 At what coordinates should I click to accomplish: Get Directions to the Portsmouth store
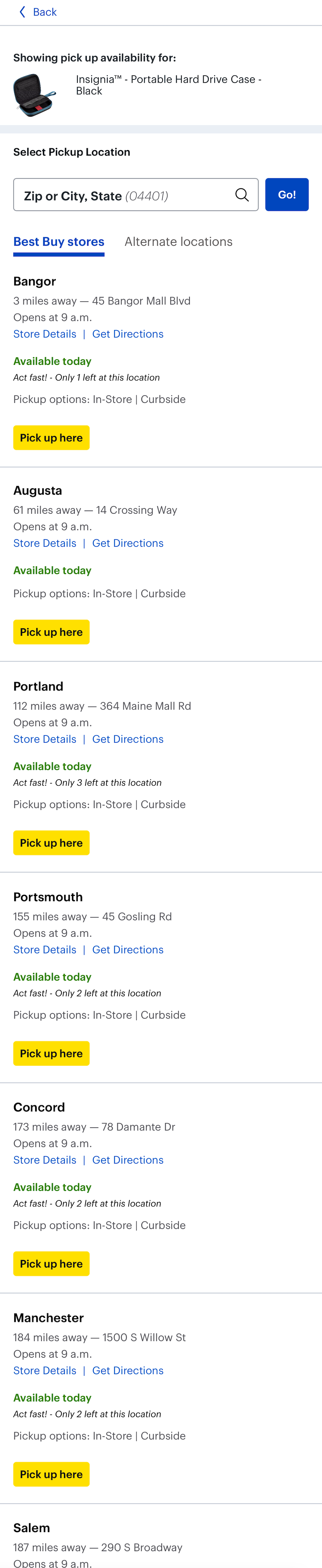(128, 950)
